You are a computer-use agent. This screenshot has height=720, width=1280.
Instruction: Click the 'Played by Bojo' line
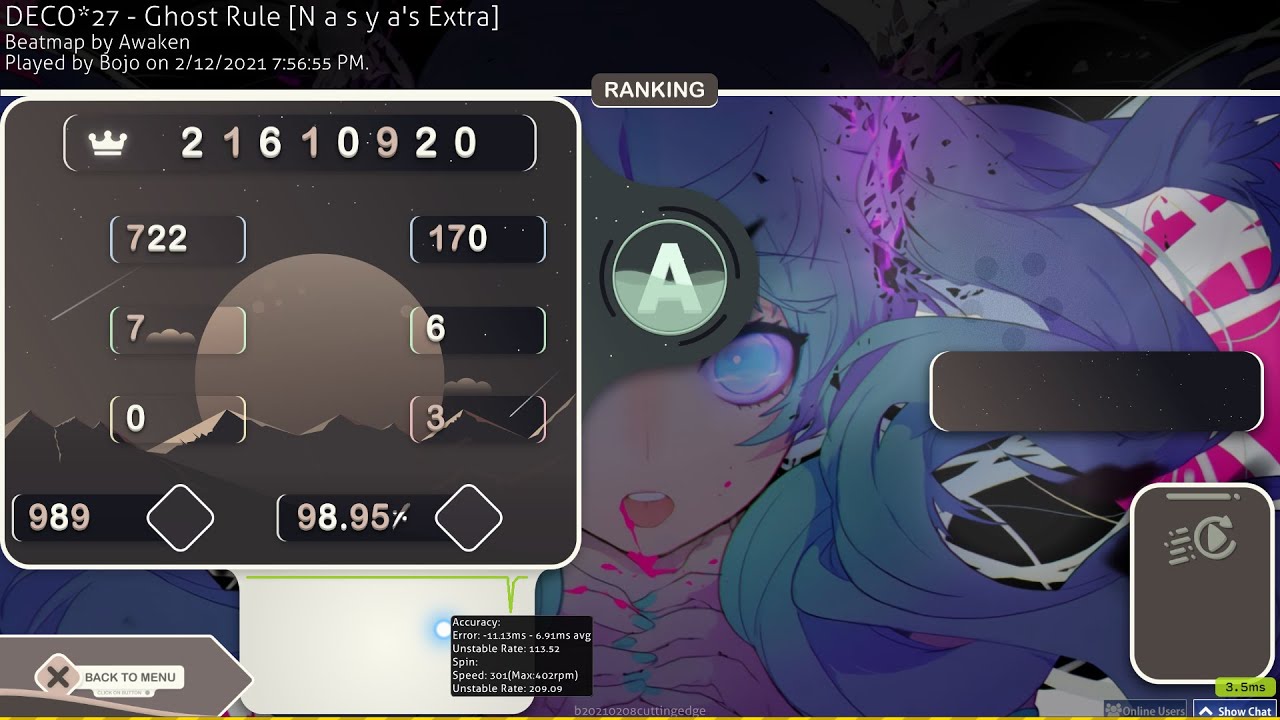coord(188,62)
